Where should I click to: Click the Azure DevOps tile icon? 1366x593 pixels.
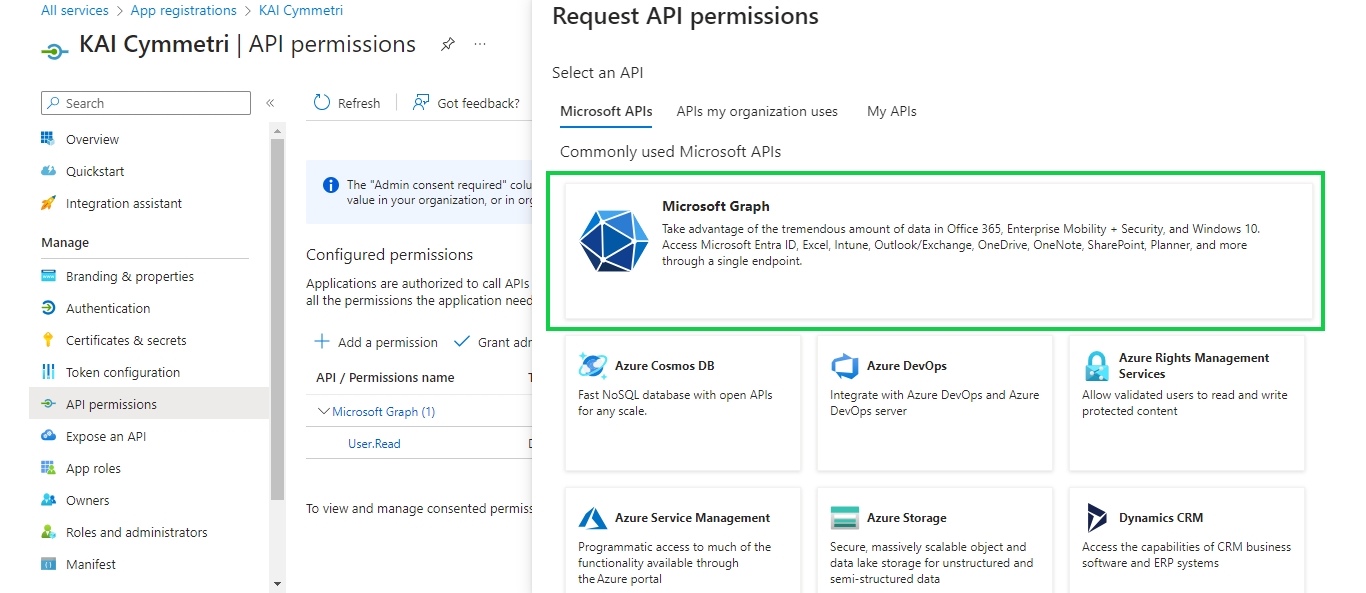[845, 366]
